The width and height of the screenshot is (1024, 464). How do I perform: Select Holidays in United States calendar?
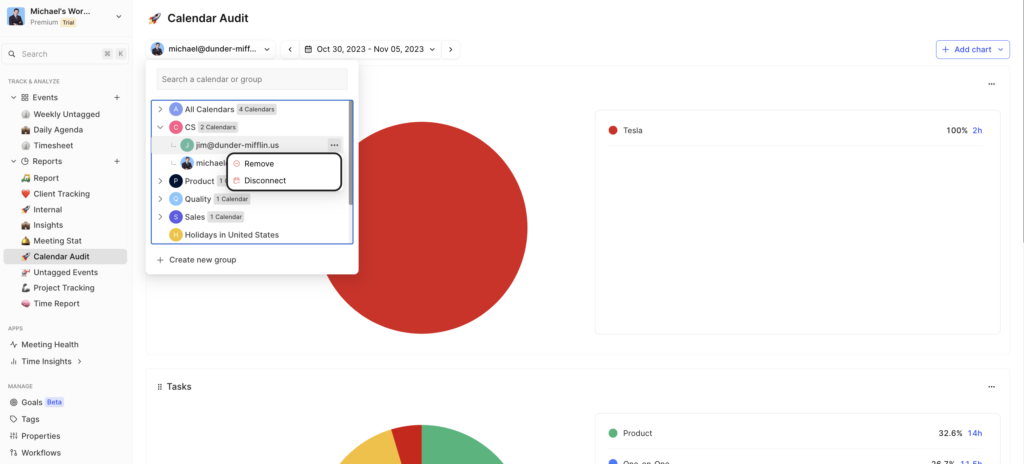231,235
